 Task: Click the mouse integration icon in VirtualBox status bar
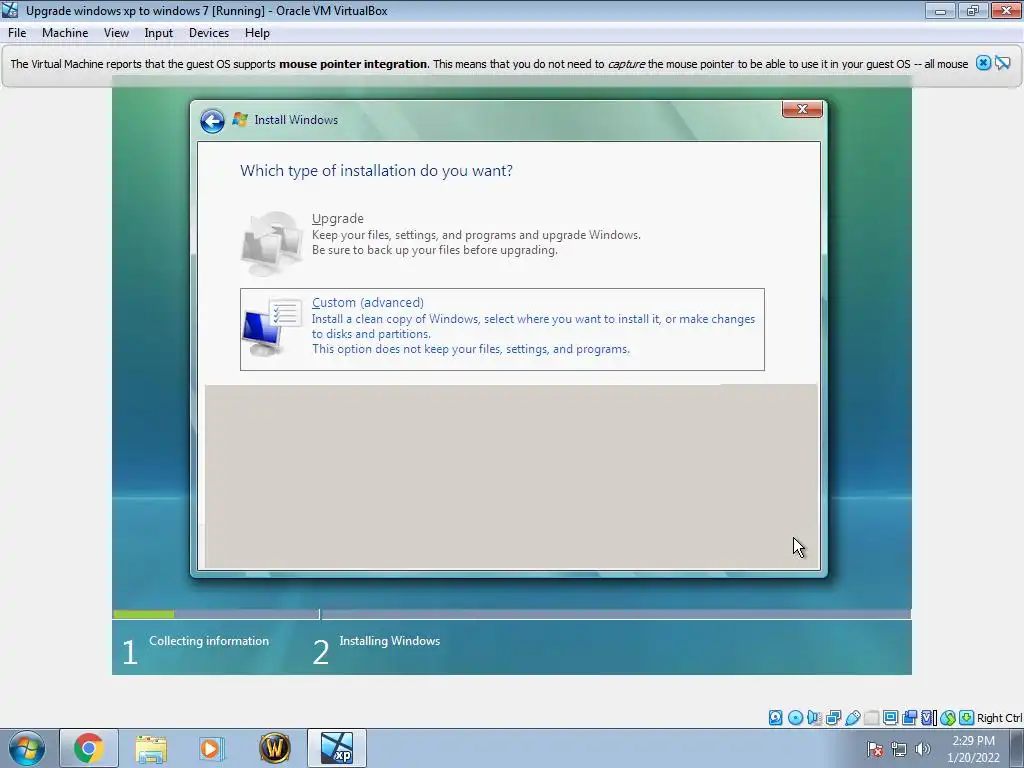[x=948, y=718]
